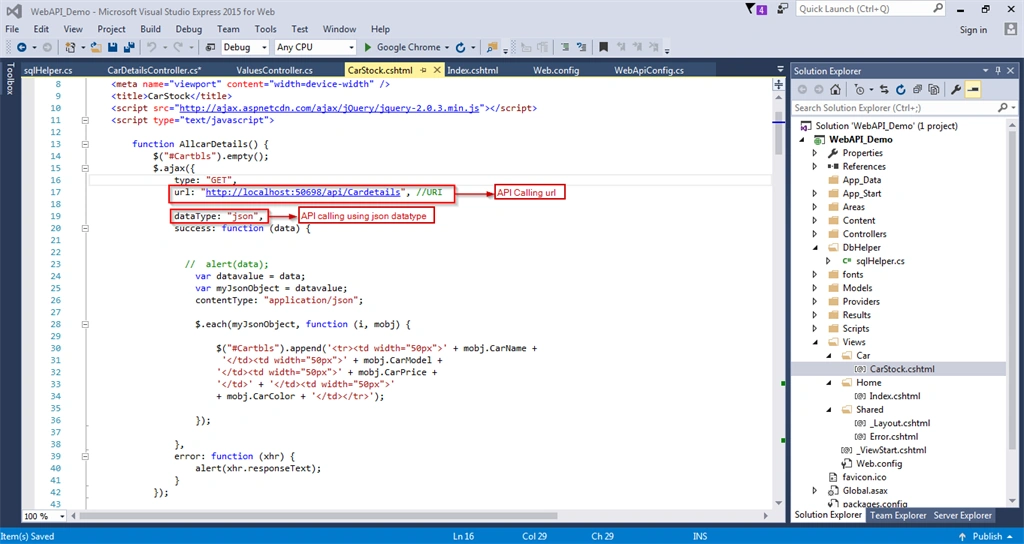The width and height of the screenshot is (1024, 544).
Task: Click the localhost api/Cardetails URL link
Action: coord(303,192)
